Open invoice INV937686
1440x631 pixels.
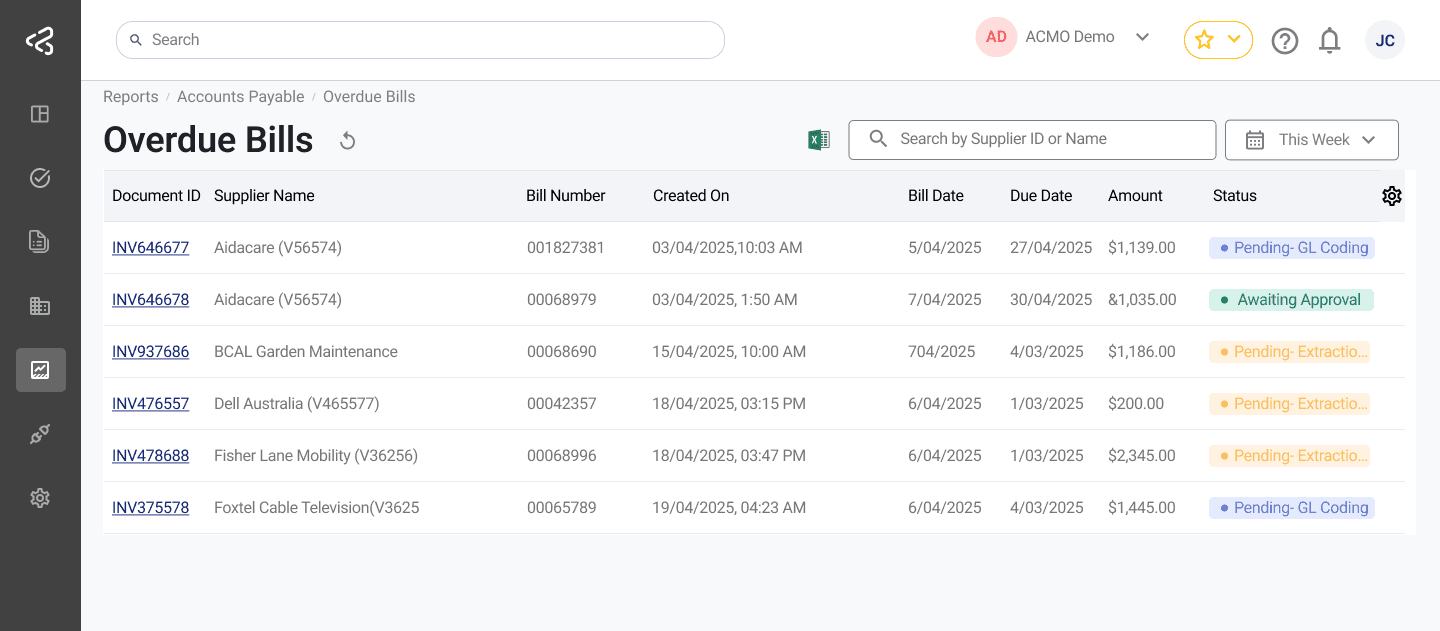pyautogui.click(x=150, y=351)
